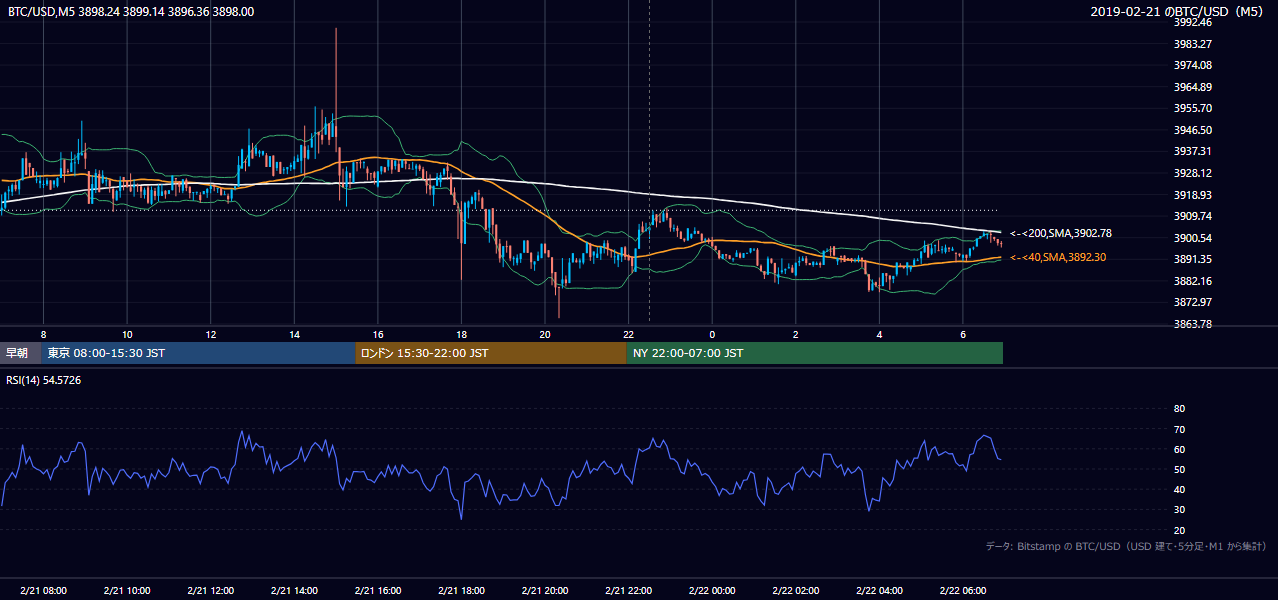Click the 2/21 20:00 time label
Screen dimensions: 1278x600
[544, 591]
